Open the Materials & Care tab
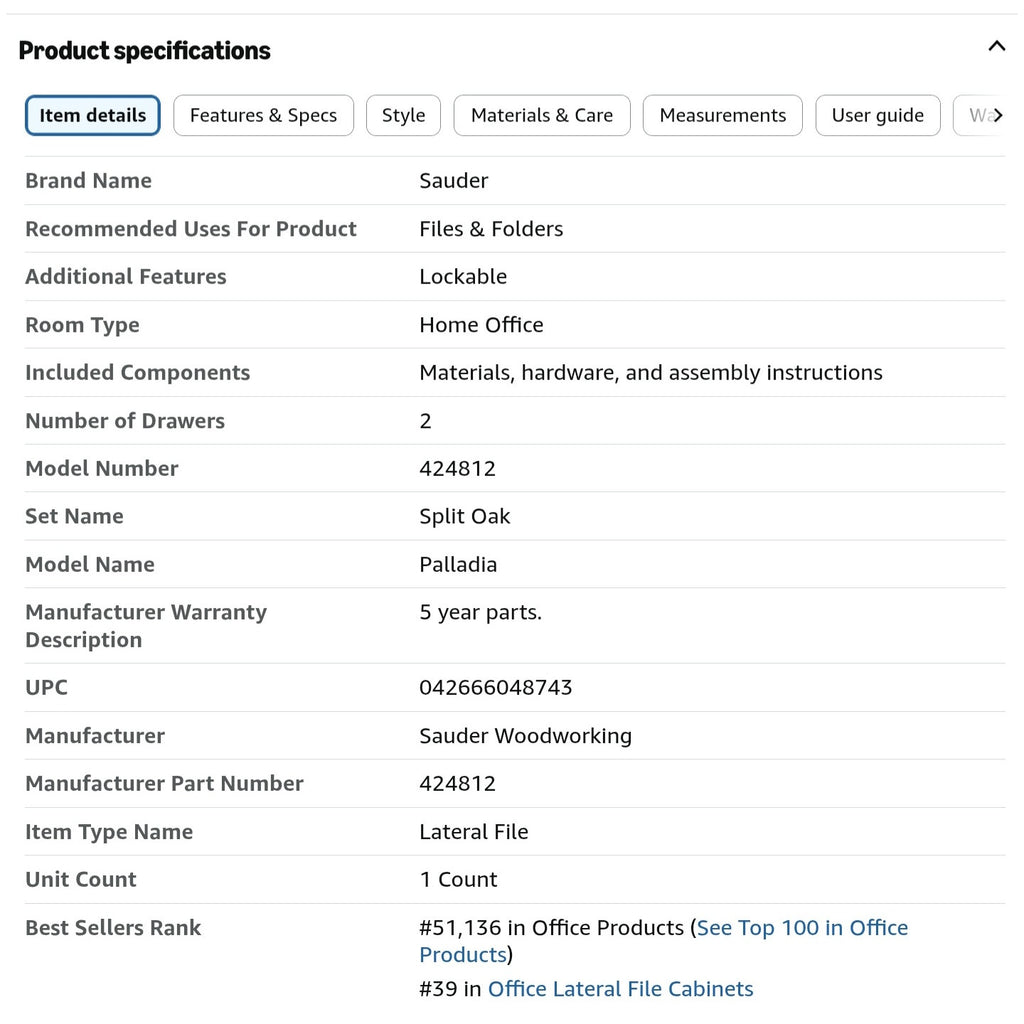1024x1024 pixels. pyautogui.click(x=542, y=116)
